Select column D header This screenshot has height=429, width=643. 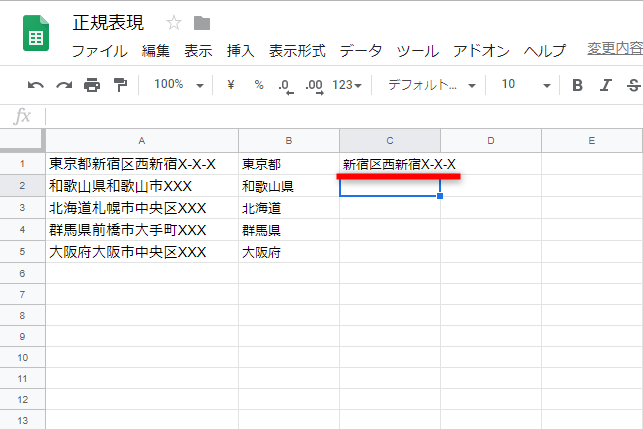[491, 141]
